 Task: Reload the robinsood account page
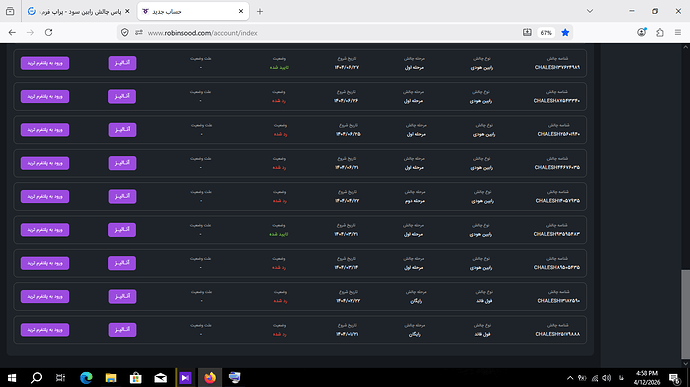click(48, 33)
